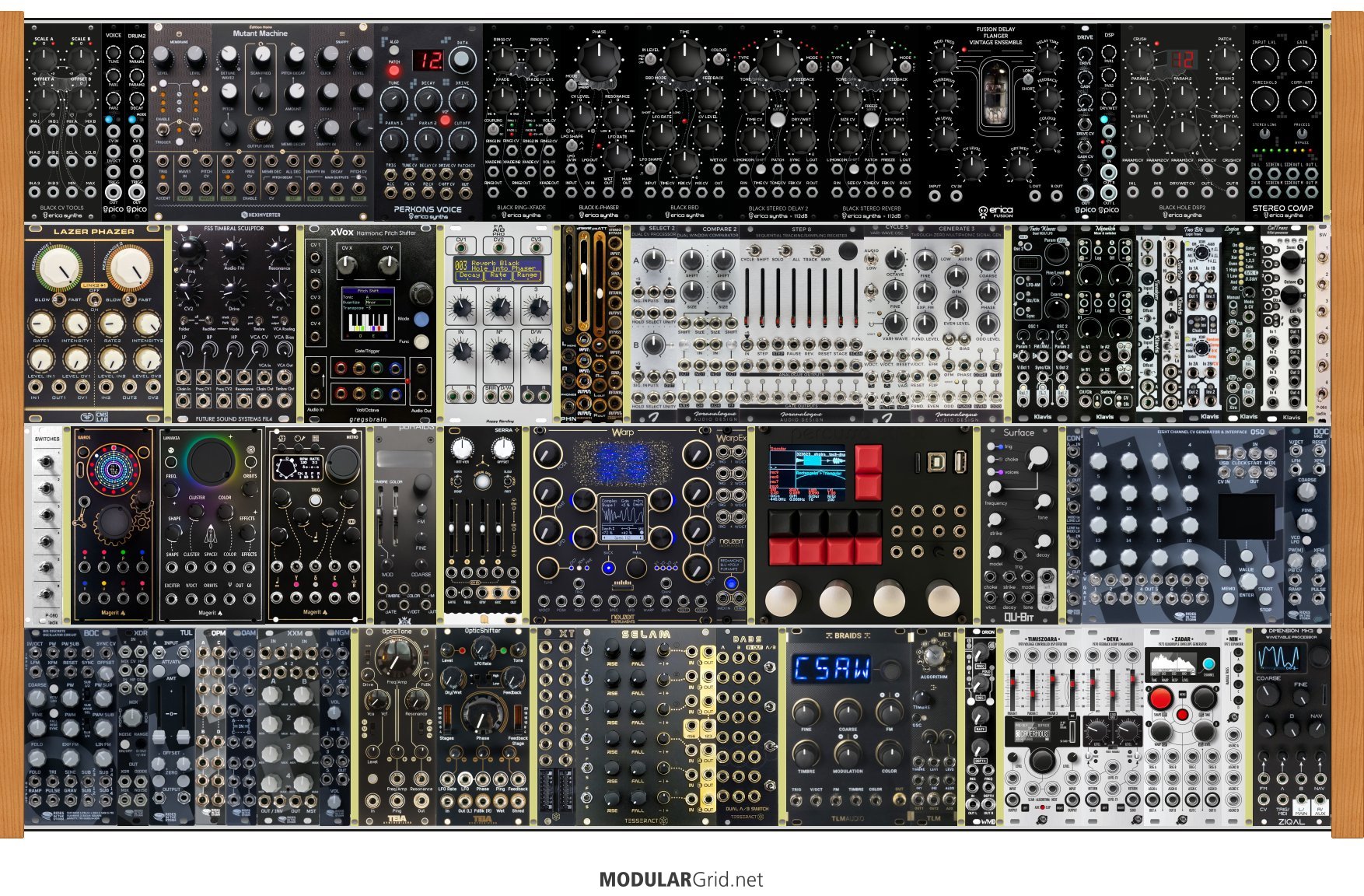Viewport: 1364px width, 896px height.
Task: Click the DATA knob on Perkons Voice
Action: (x=463, y=59)
